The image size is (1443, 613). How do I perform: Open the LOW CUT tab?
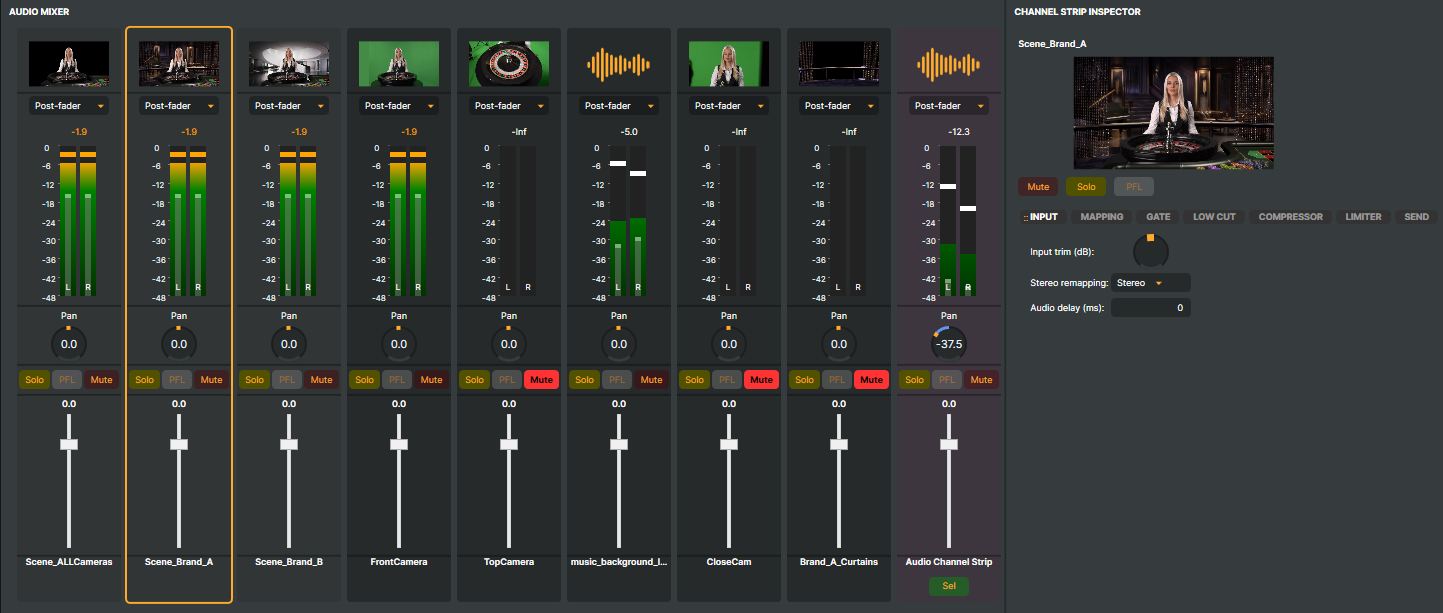[1214, 217]
